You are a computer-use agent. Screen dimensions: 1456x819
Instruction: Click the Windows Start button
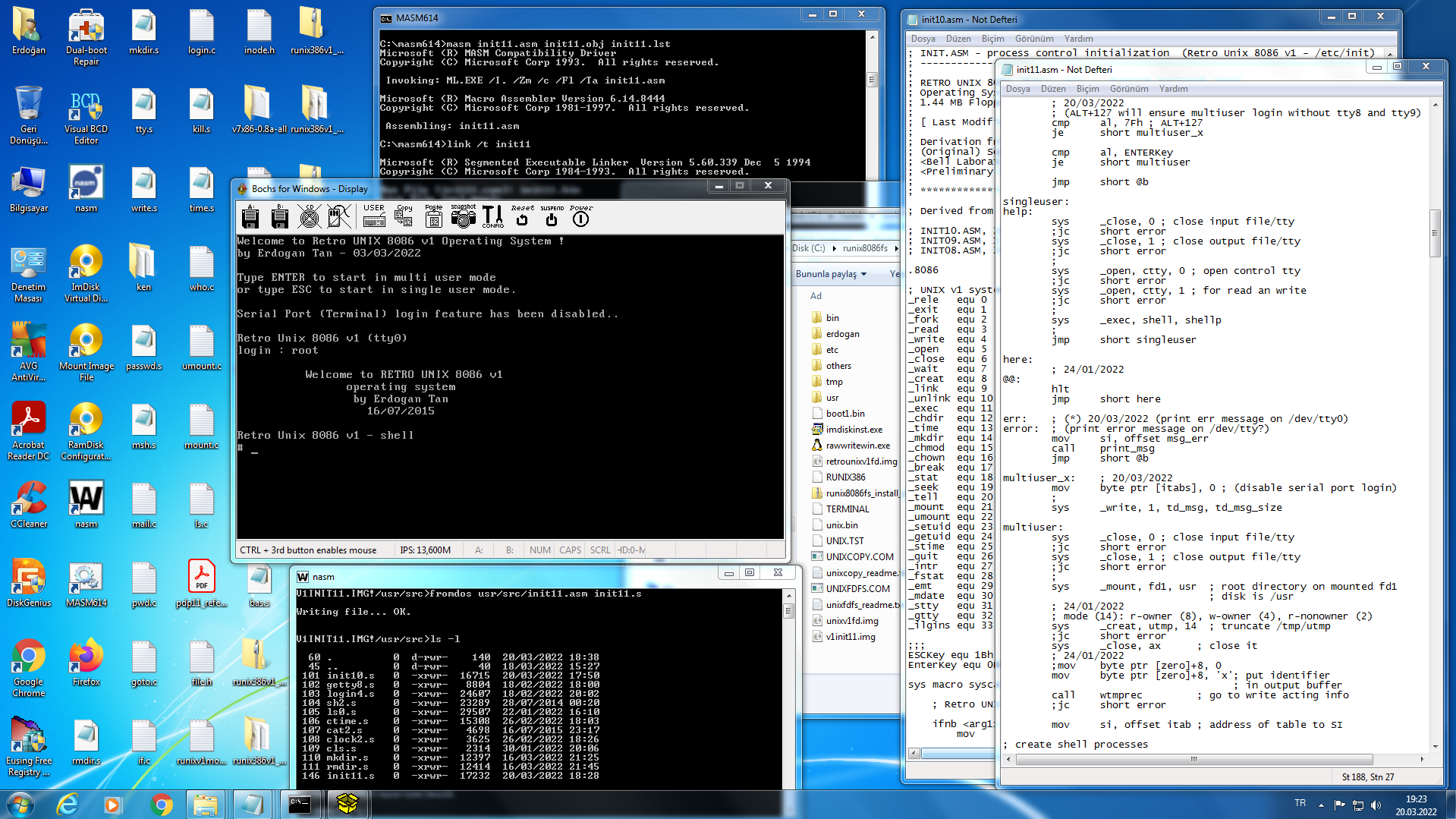pos(20,804)
